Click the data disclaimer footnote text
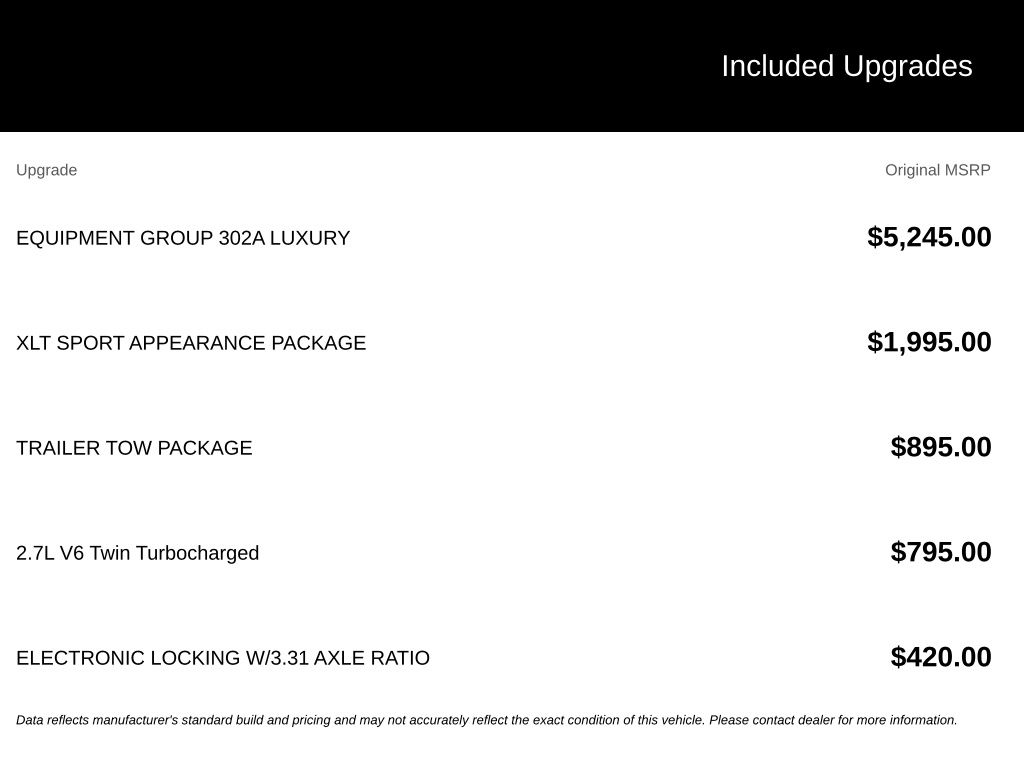 click(487, 720)
